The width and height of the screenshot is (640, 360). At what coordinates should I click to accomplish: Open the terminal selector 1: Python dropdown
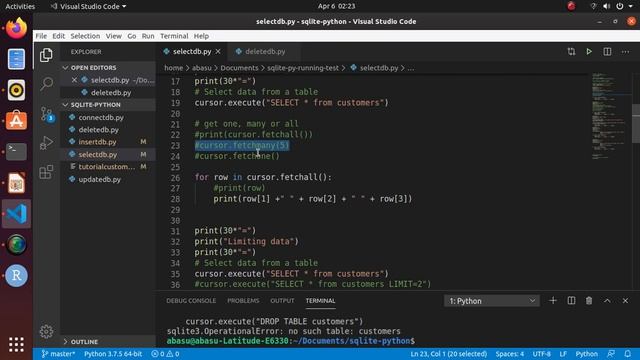click(x=492, y=301)
